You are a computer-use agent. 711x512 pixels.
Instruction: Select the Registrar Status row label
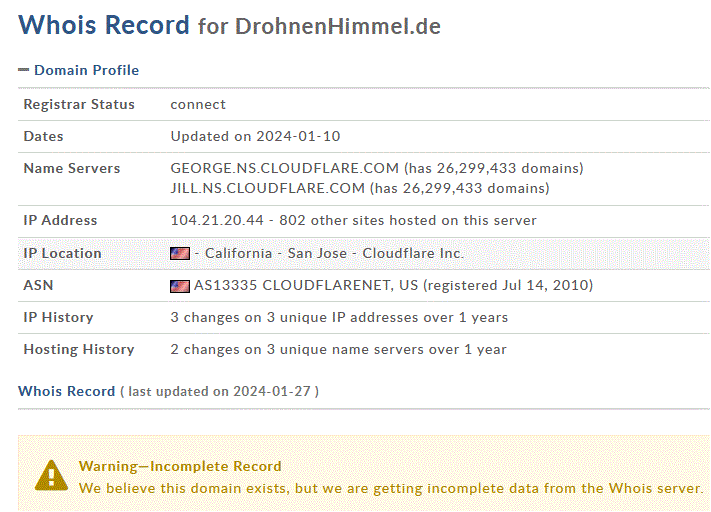click(79, 104)
